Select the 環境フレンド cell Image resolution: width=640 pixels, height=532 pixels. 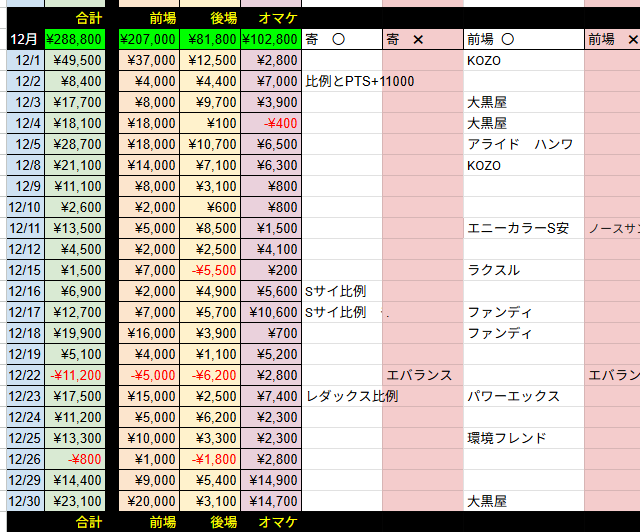pos(507,438)
